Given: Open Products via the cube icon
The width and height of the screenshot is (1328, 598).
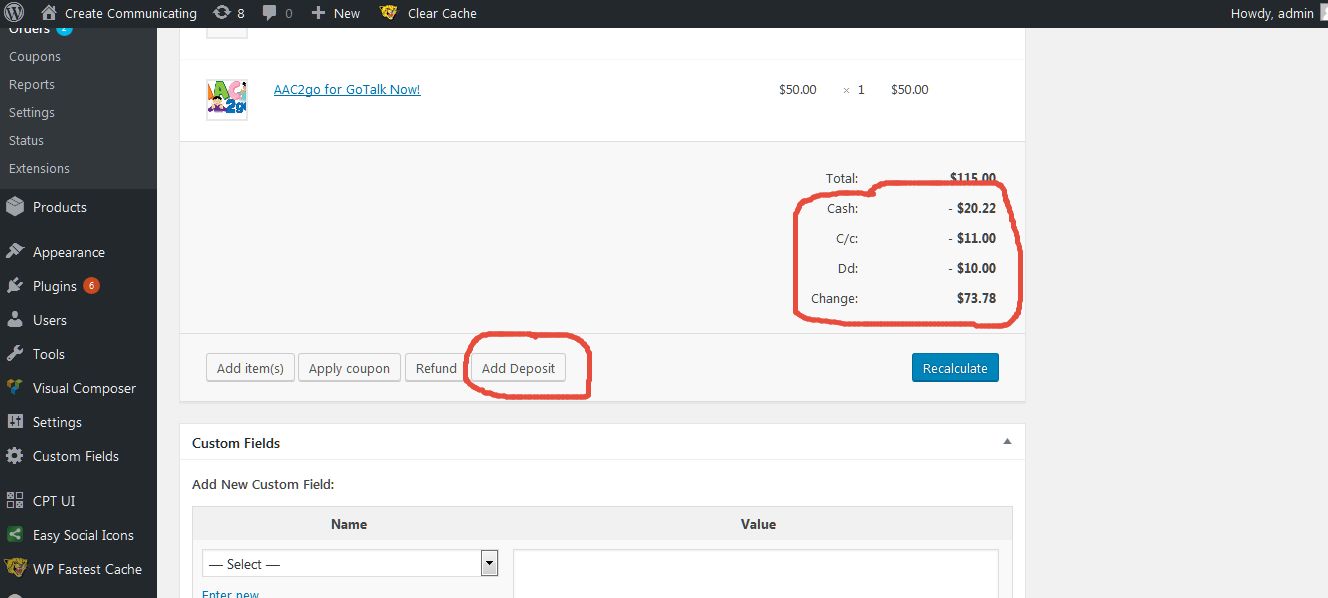Looking at the screenshot, I should pyautogui.click(x=14, y=207).
